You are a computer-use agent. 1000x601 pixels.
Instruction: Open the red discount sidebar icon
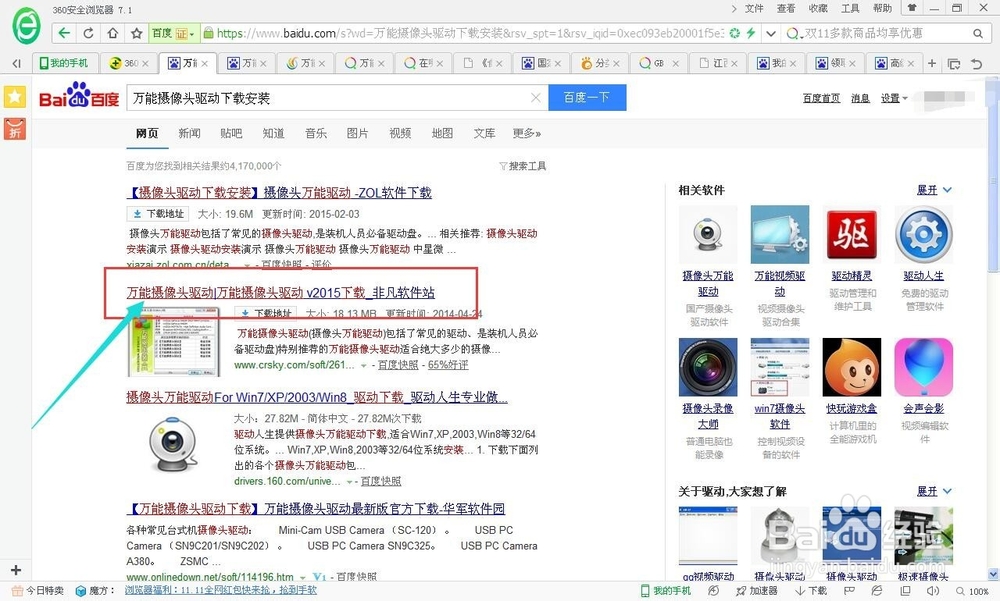[x=15, y=128]
